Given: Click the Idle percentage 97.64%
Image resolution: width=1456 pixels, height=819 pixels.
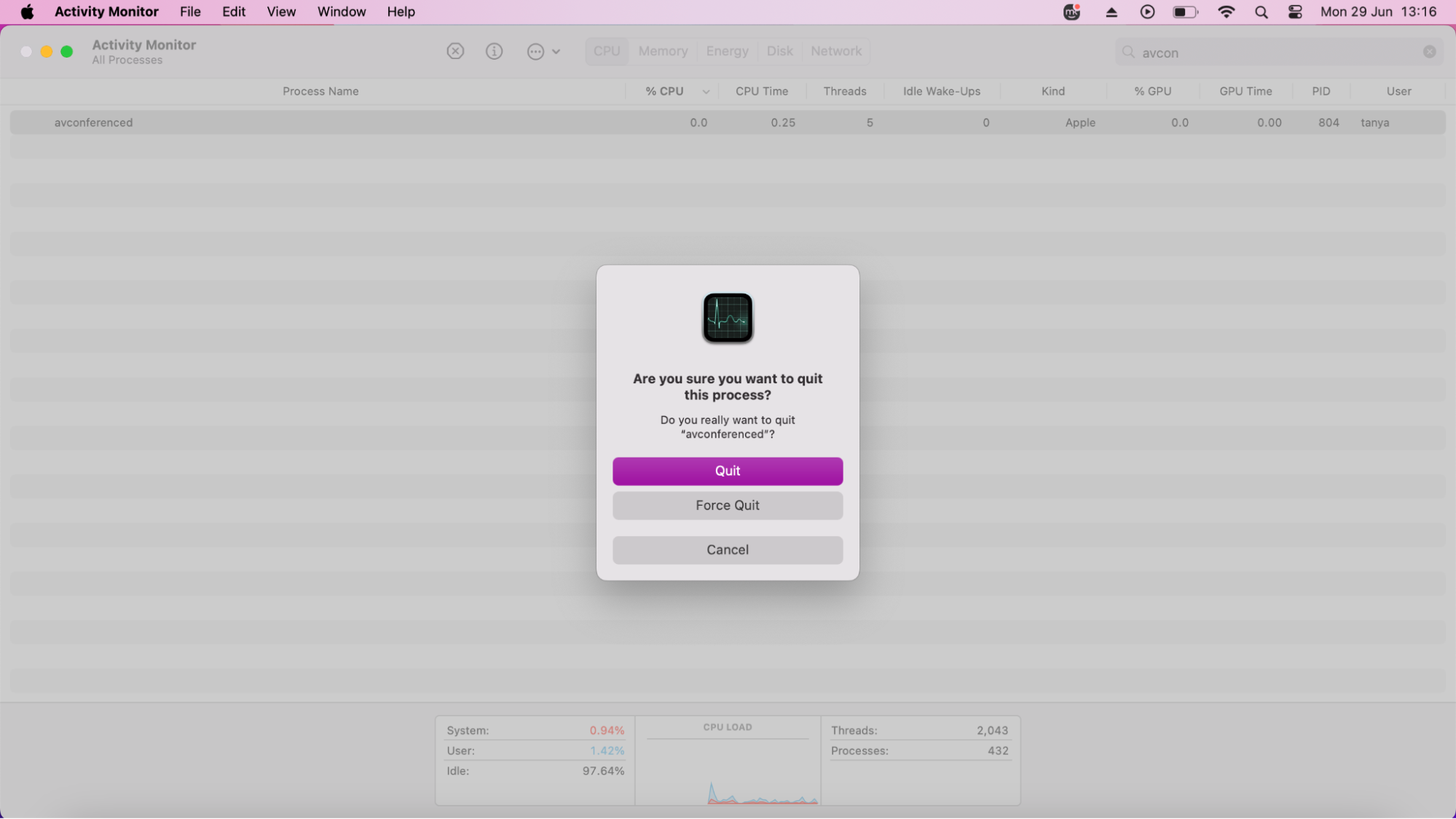Looking at the screenshot, I should 603,771.
